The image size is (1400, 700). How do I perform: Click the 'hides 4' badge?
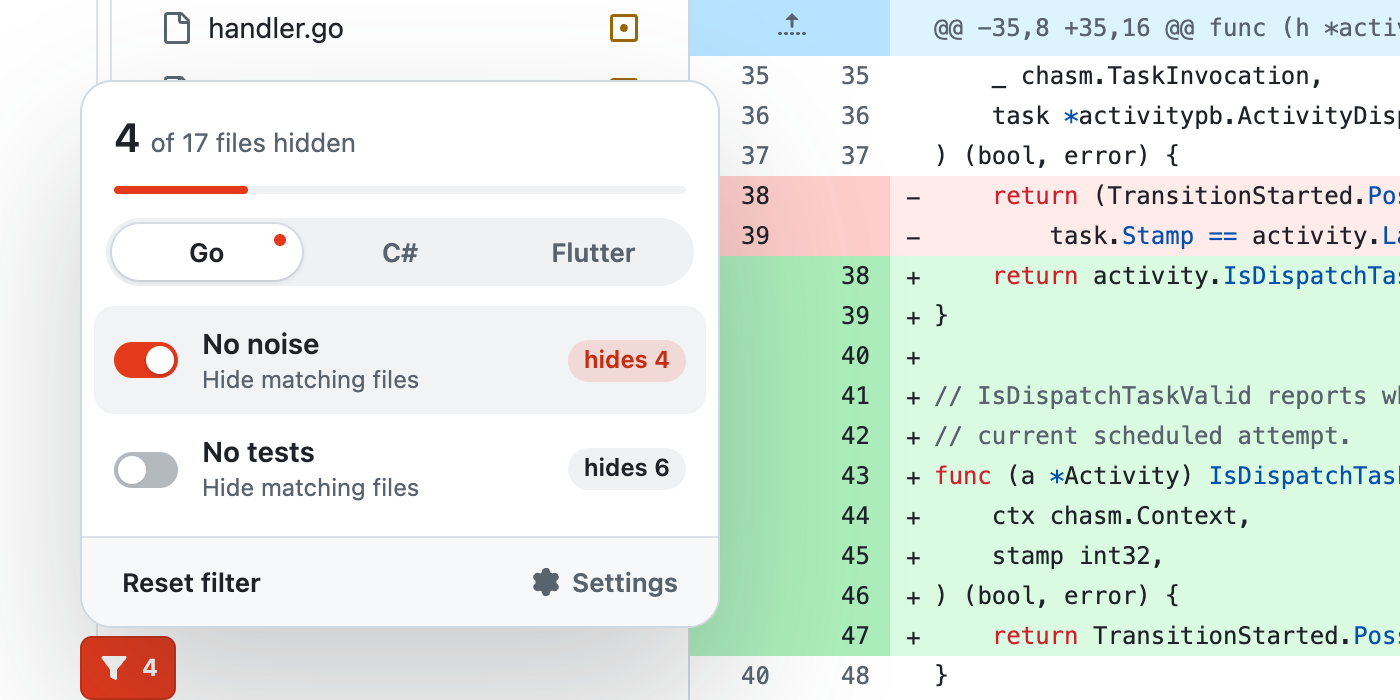627,360
